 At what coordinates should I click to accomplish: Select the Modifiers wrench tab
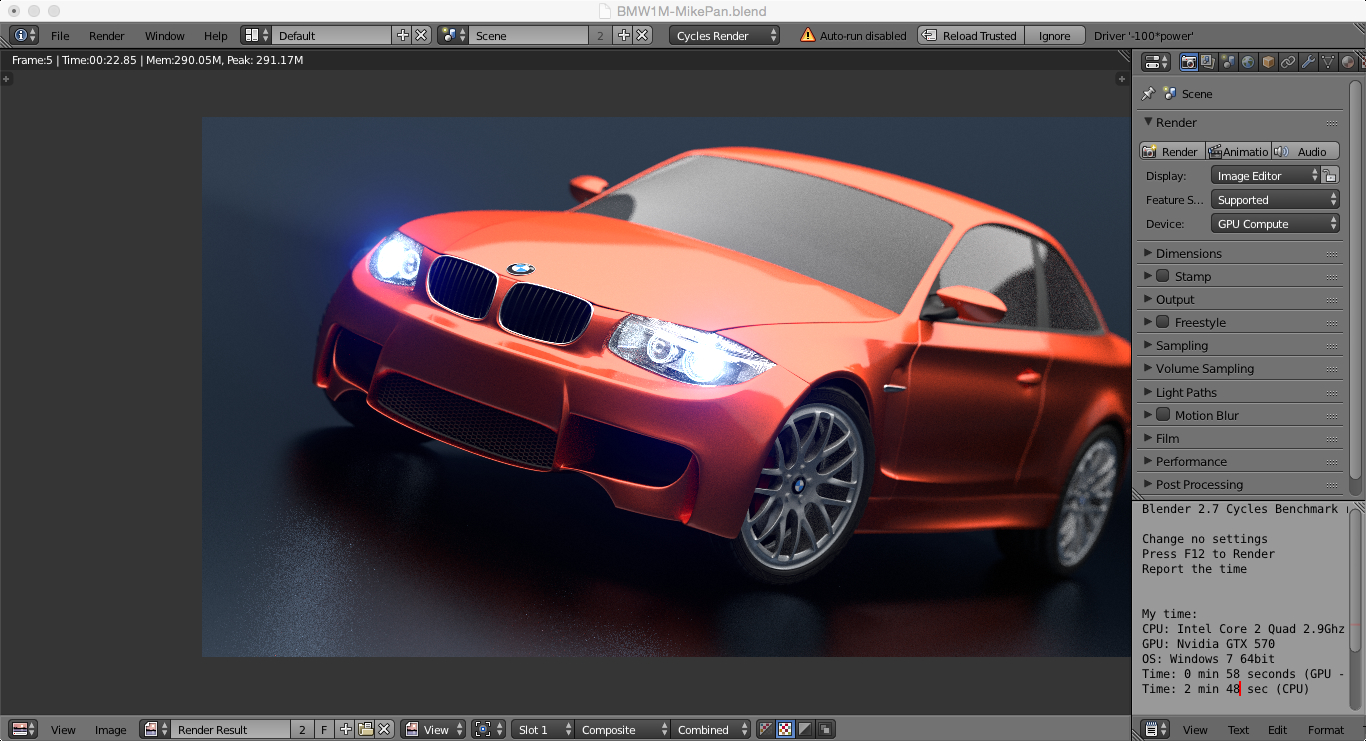pyautogui.click(x=1308, y=62)
